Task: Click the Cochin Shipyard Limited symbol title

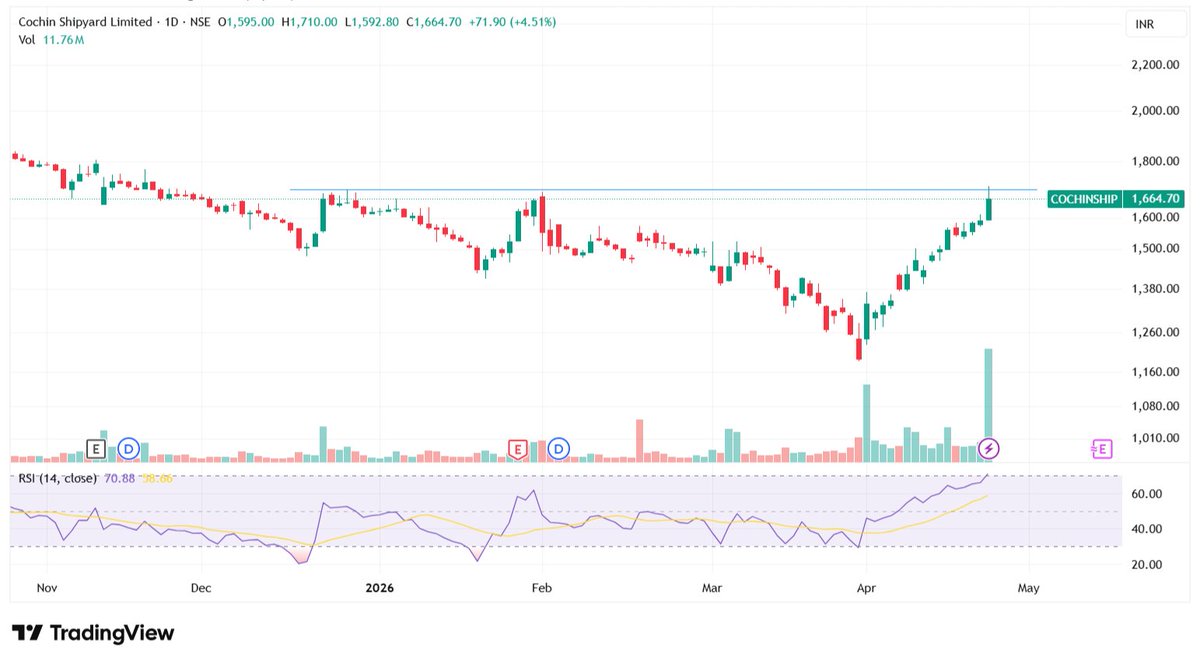Action: (x=85, y=22)
